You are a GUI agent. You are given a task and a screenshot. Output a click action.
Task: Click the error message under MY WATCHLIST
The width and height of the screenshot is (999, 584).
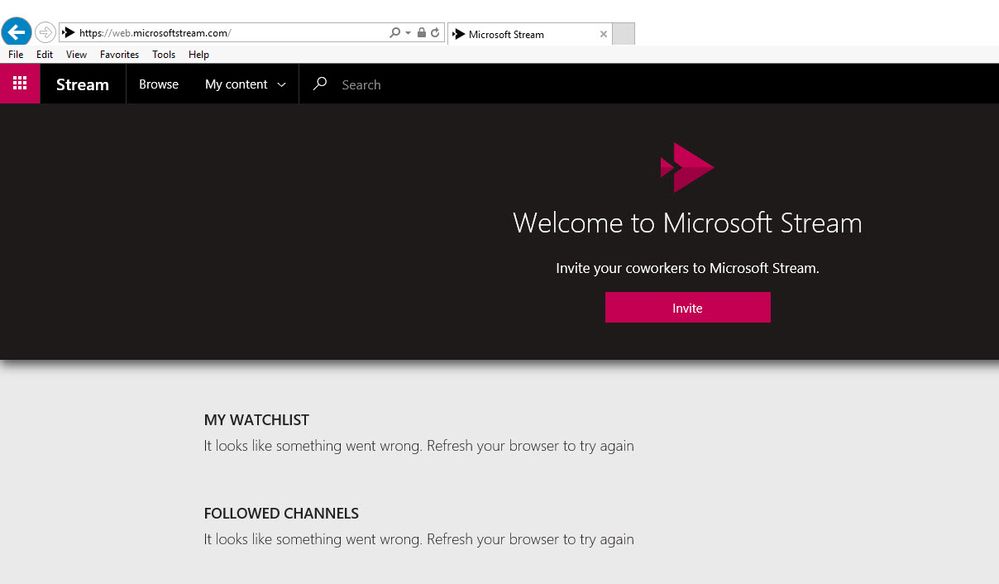pos(419,446)
